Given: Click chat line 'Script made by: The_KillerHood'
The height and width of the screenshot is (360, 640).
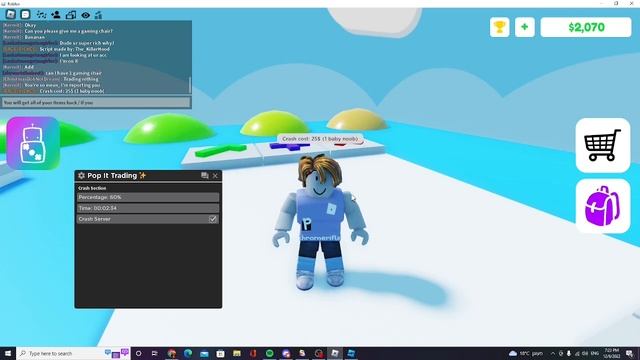Looking at the screenshot, I should 75,49.
